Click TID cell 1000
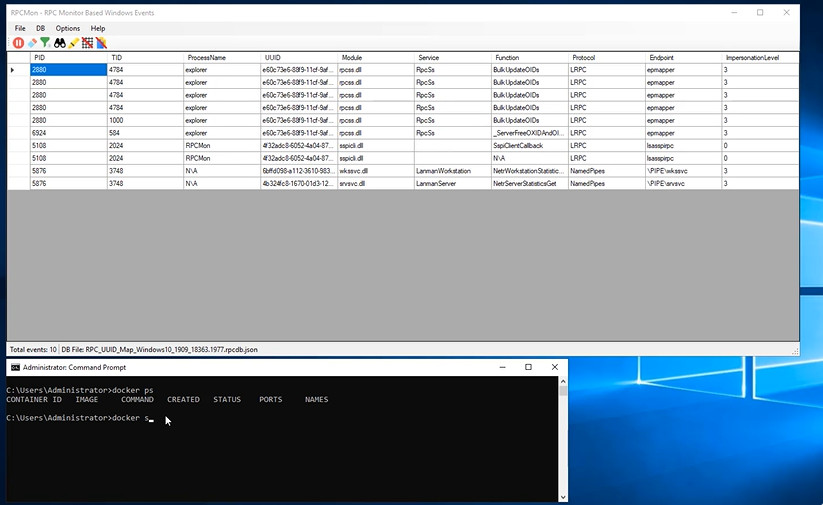Screen dimensions: 823x505 pos(145,120)
